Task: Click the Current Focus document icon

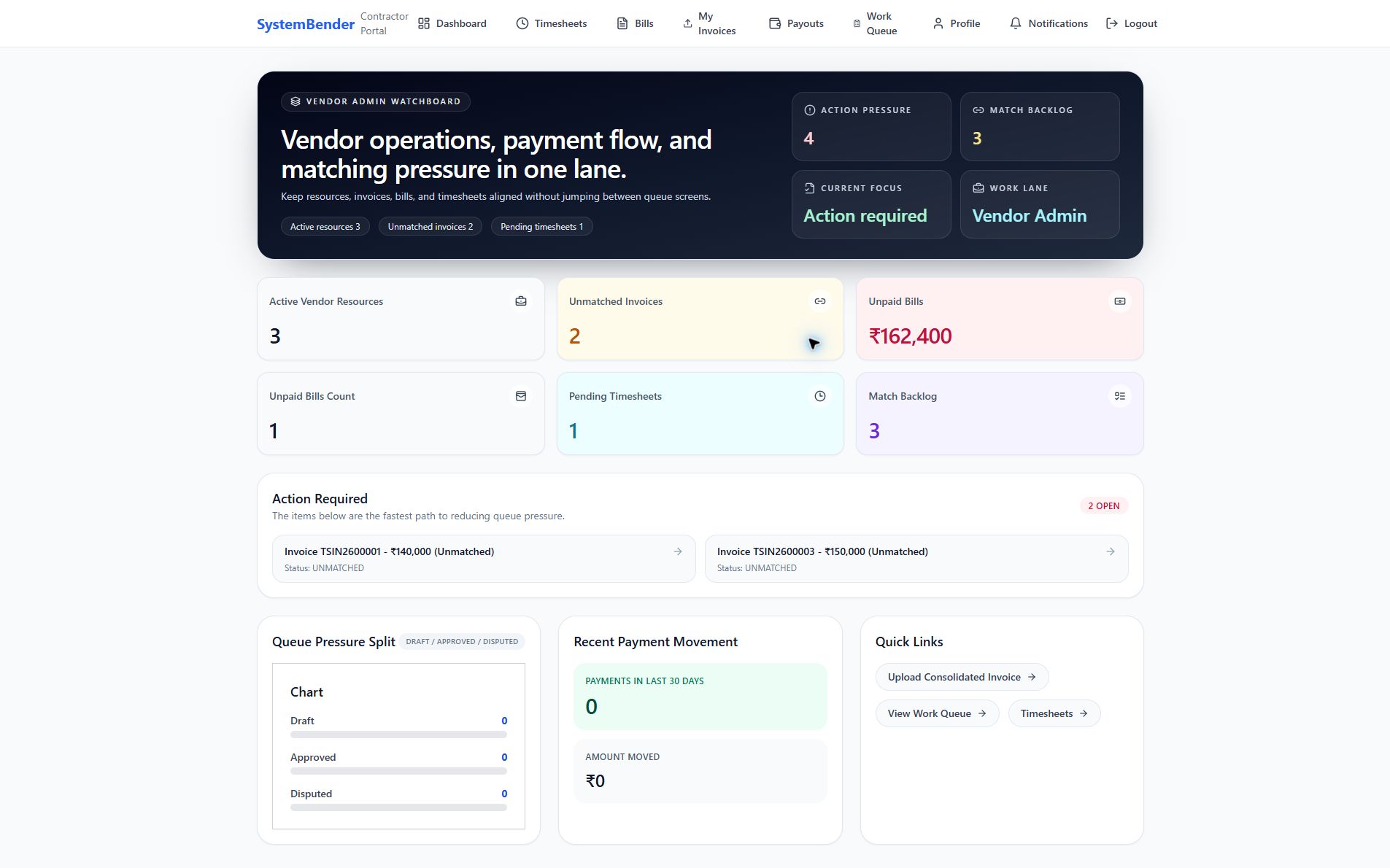Action: tap(810, 188)
